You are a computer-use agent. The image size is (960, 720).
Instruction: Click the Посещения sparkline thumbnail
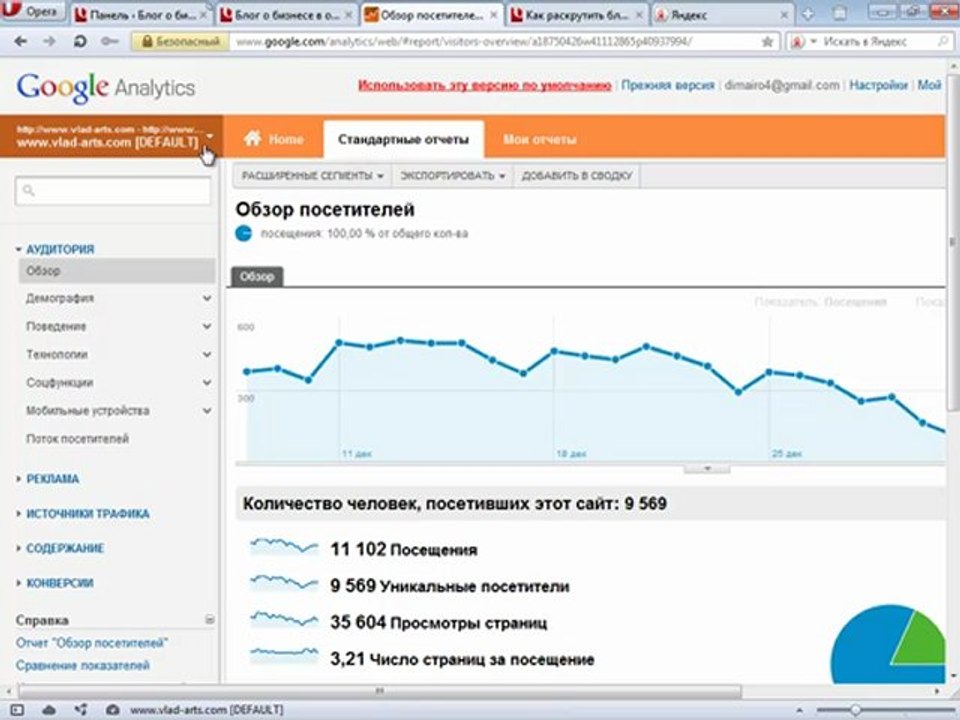point(284,546)
